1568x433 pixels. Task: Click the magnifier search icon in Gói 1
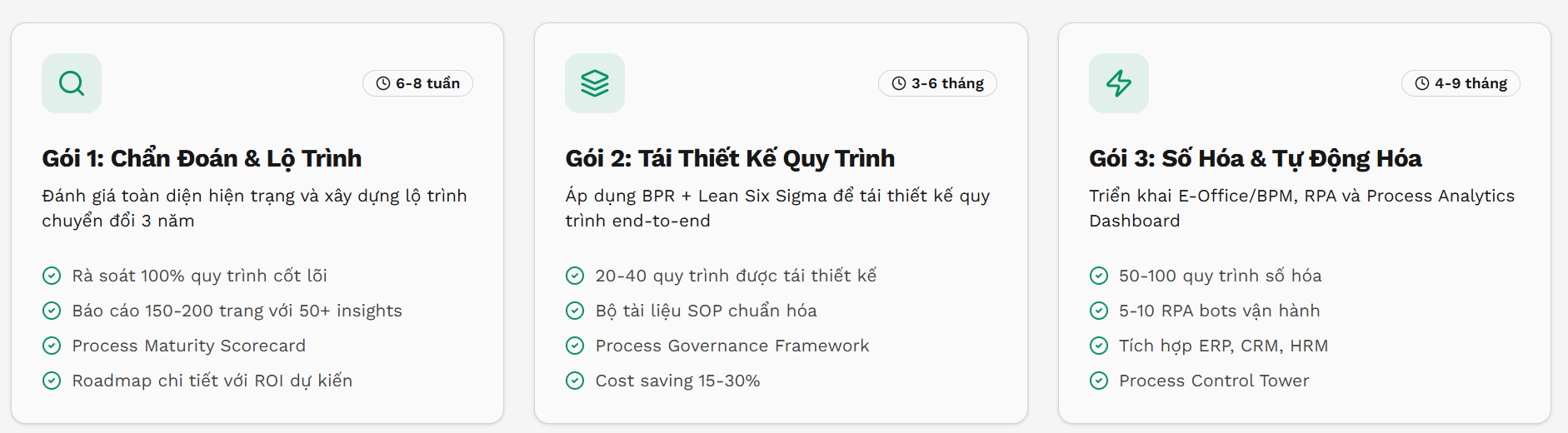72,83
